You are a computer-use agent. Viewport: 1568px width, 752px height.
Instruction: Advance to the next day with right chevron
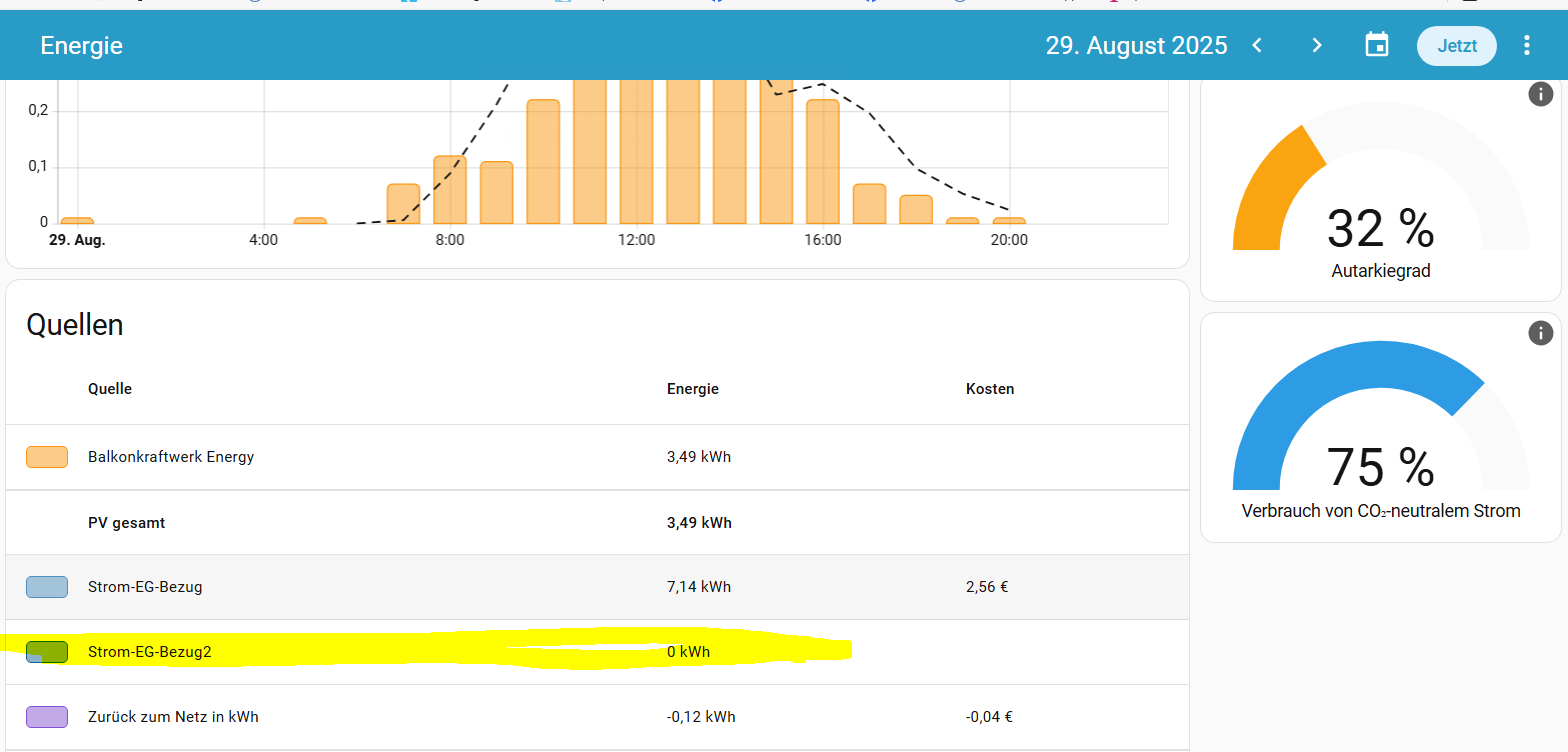[1317, 45]
